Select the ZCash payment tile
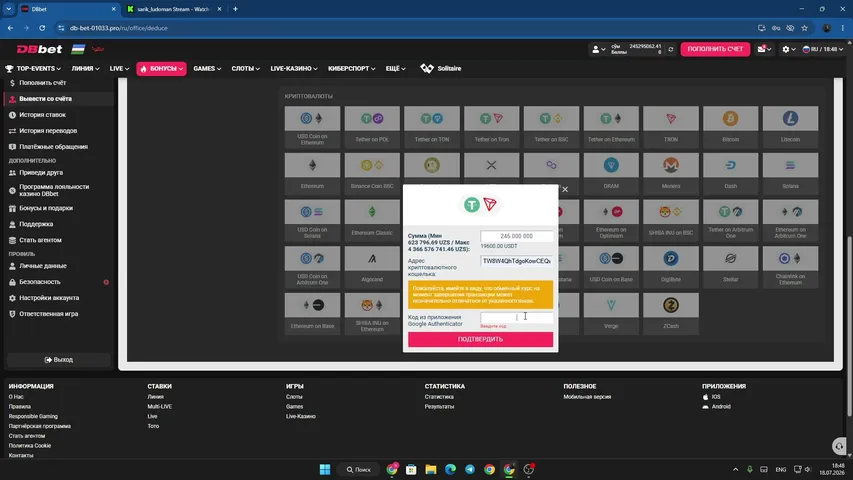The image size is (853, 480). (x=671, y=313)
